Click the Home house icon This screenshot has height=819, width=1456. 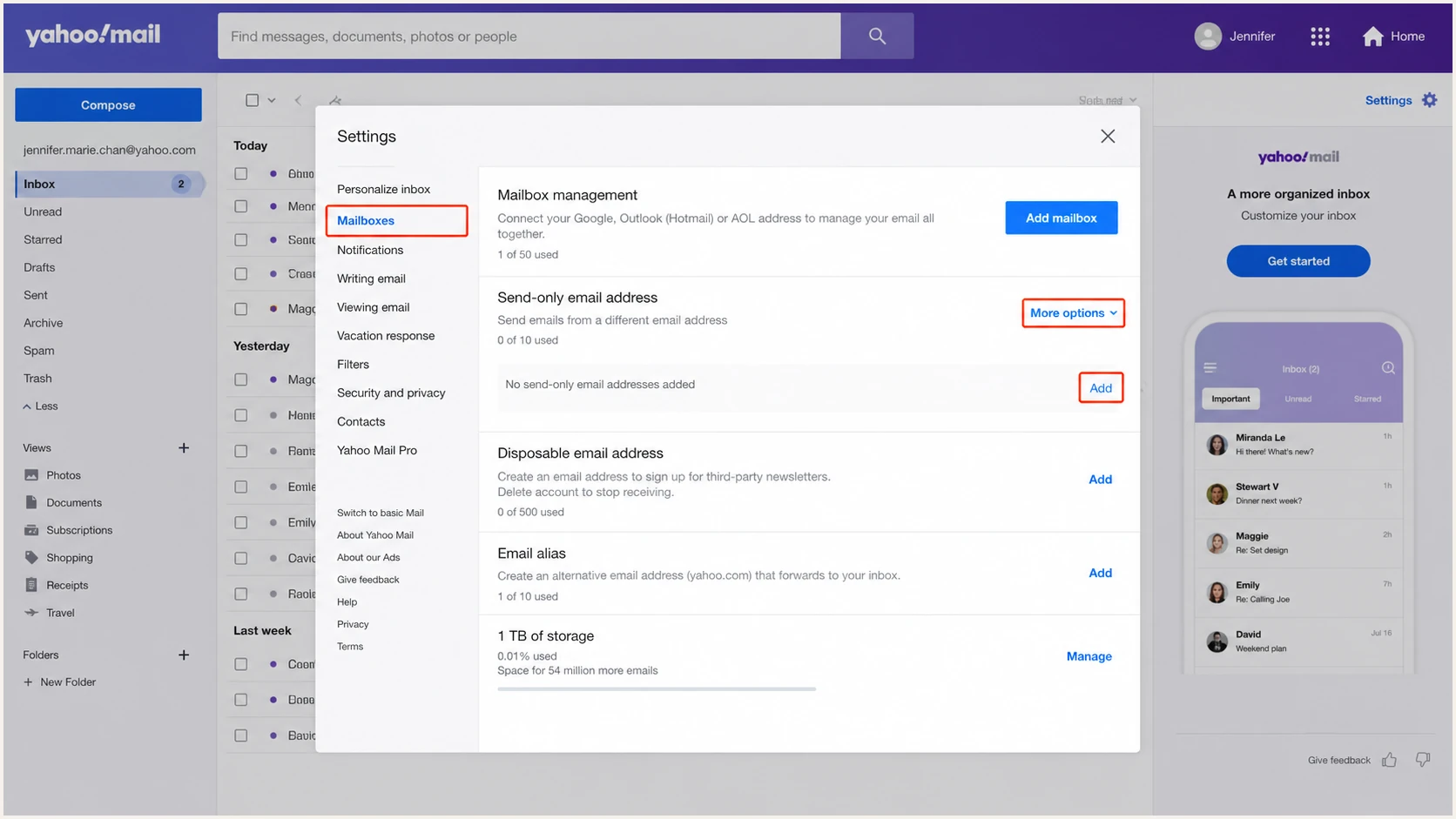pos(1373,37)
